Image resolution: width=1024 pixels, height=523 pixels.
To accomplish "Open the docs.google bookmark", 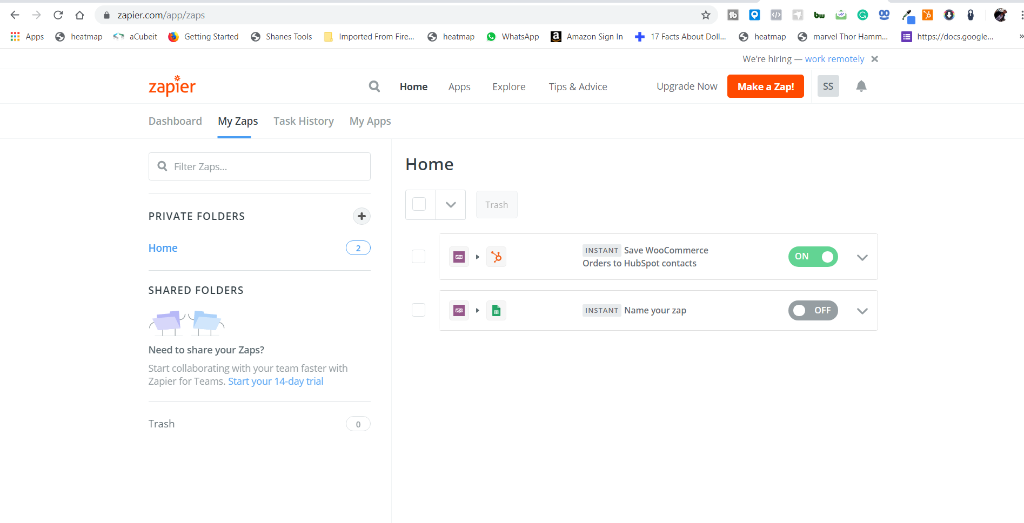I will coord(947,37).
